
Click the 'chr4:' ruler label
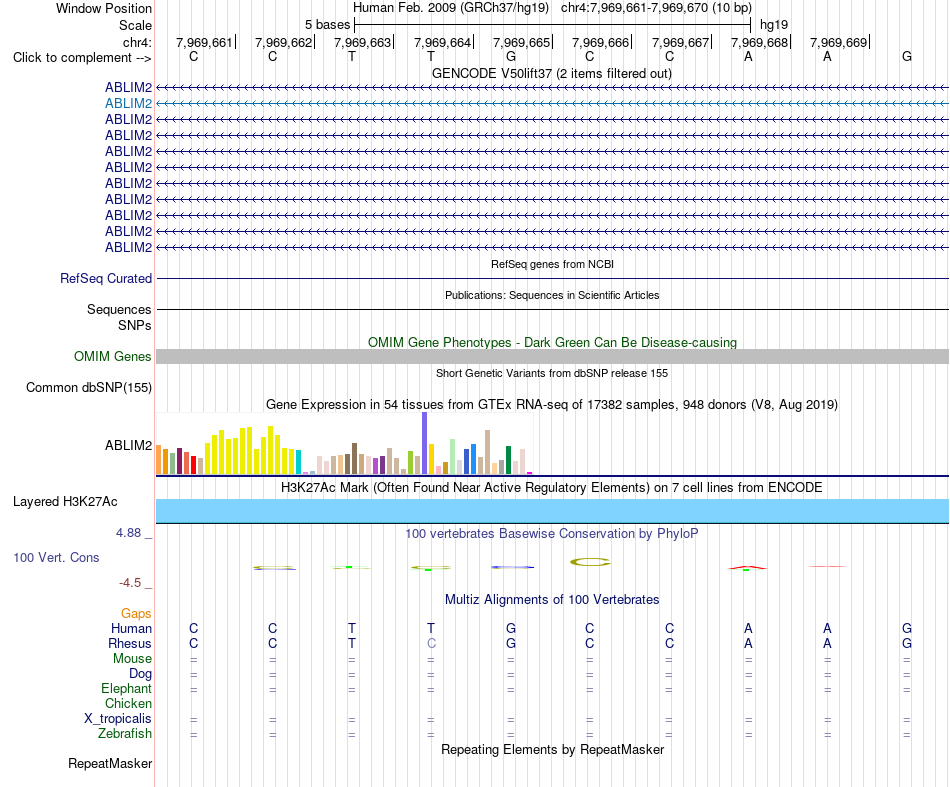click(137, 42)
